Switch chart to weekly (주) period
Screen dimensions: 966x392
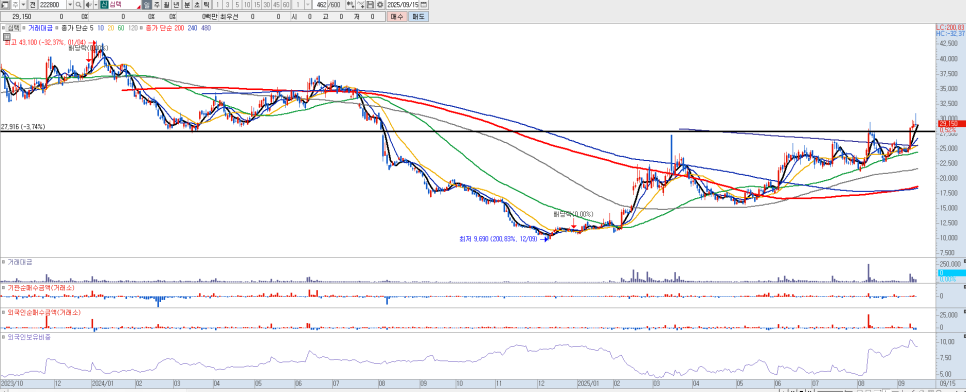tap(156, 4)
